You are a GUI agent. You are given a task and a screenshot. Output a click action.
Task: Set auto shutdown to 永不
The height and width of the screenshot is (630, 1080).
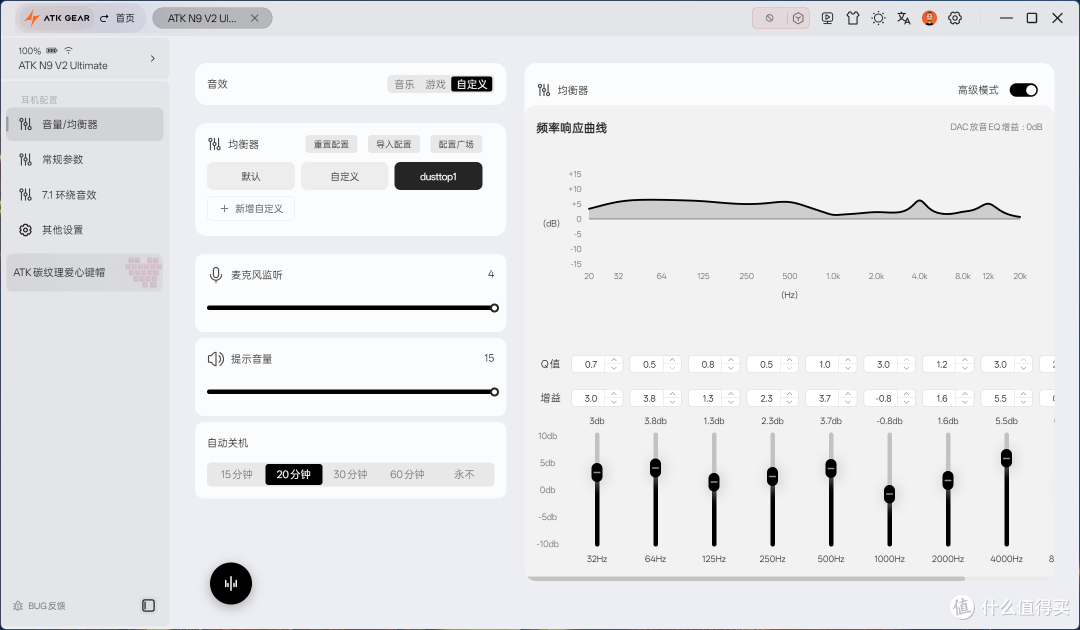(x=464, y=474)
